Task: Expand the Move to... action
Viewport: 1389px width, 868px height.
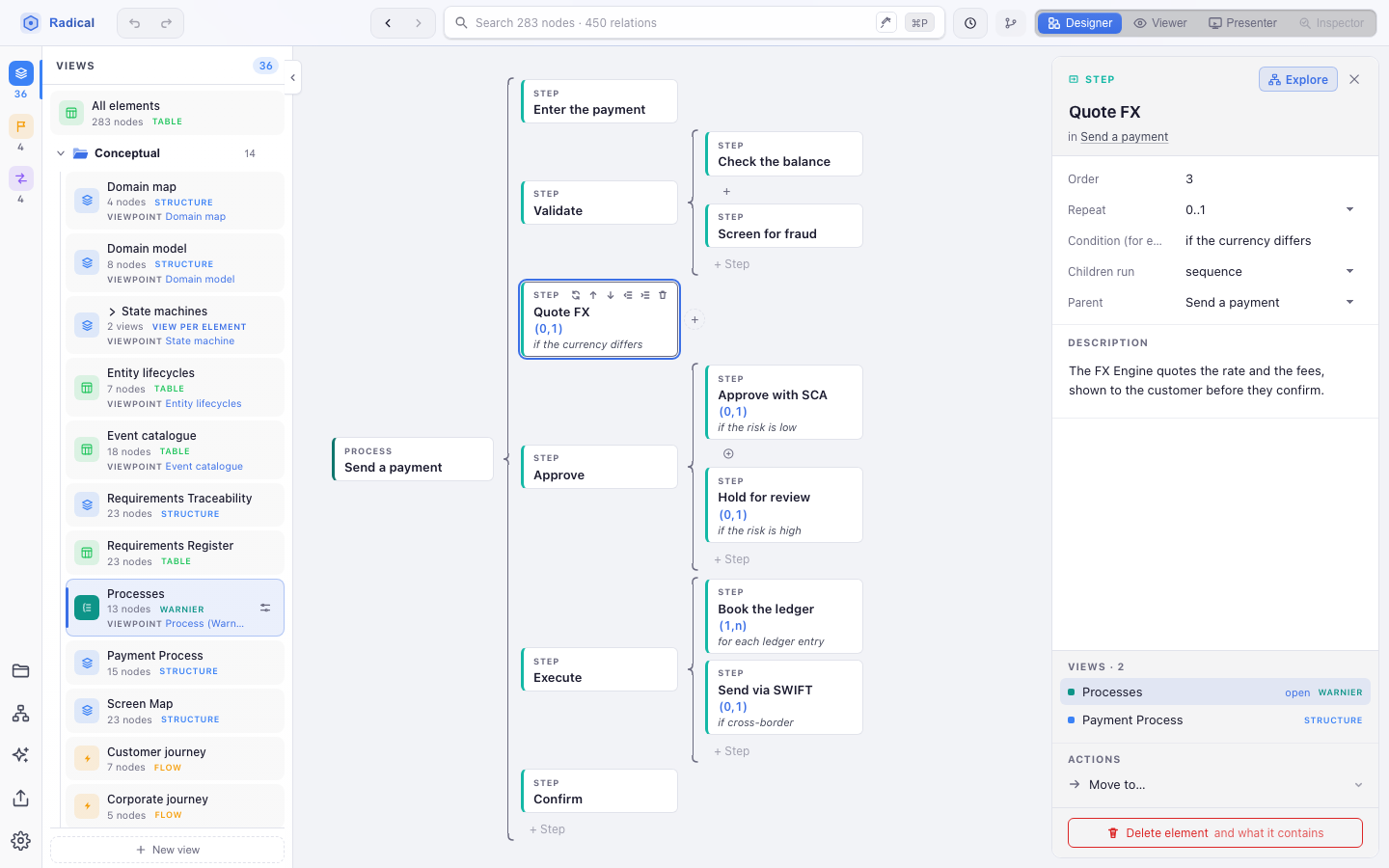Action: click(1215, 785)
